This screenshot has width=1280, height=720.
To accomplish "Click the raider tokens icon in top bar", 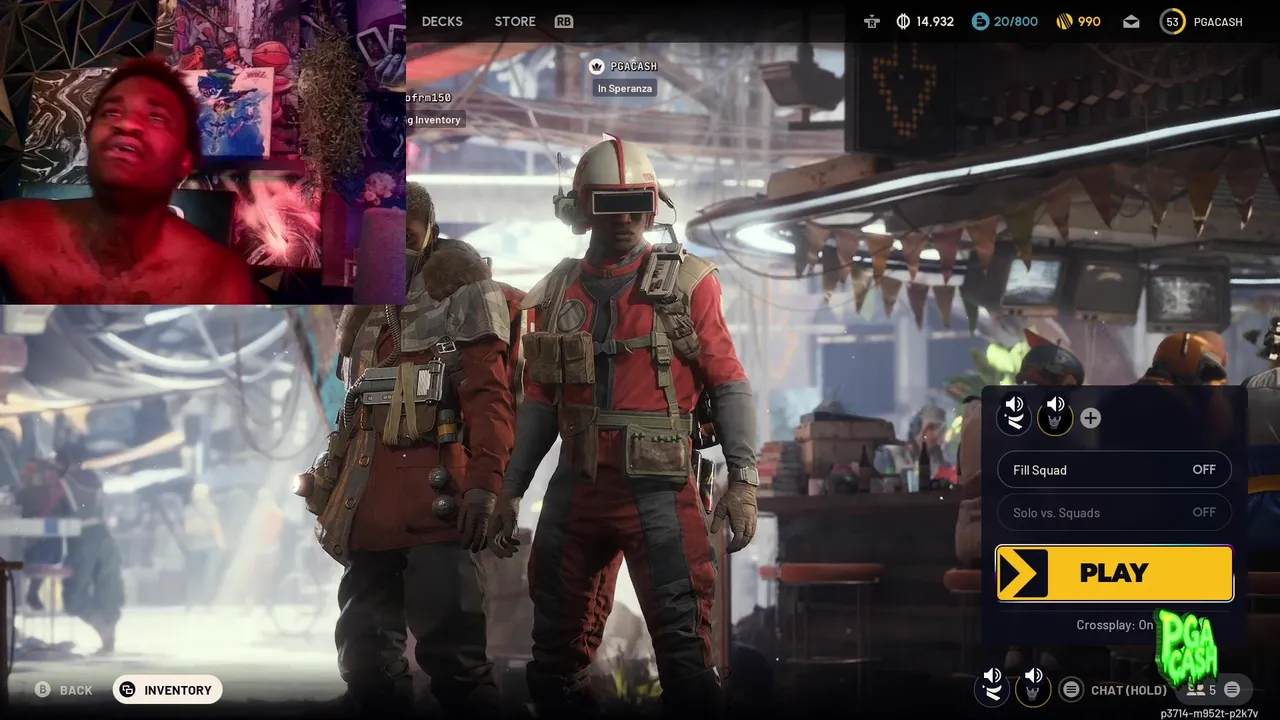I will [872, 21].
